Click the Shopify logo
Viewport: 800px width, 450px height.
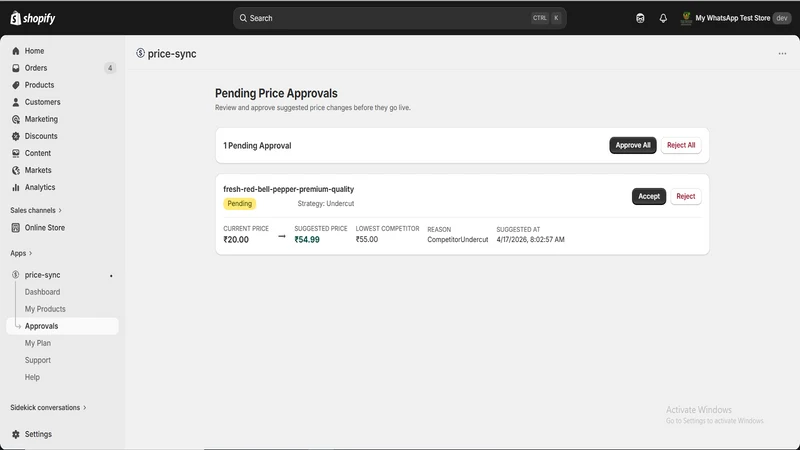point(33,18)
